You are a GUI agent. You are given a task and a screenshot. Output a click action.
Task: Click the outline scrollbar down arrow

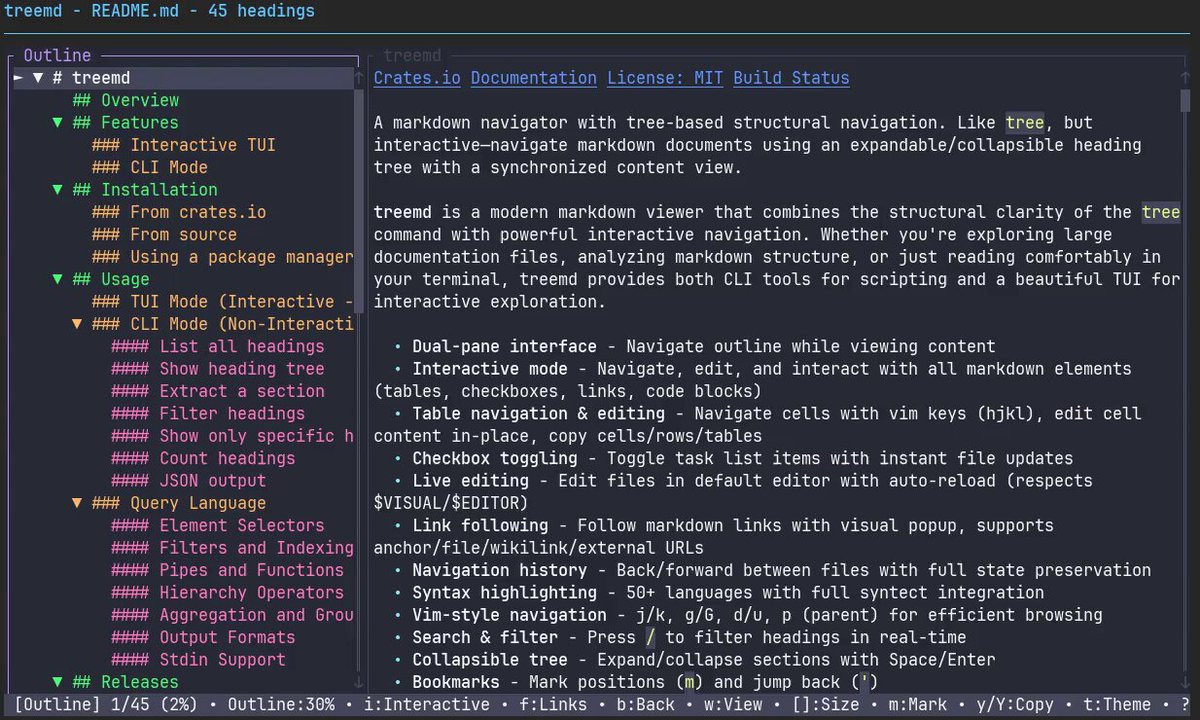pyautogui.click(x=359, y=682)
